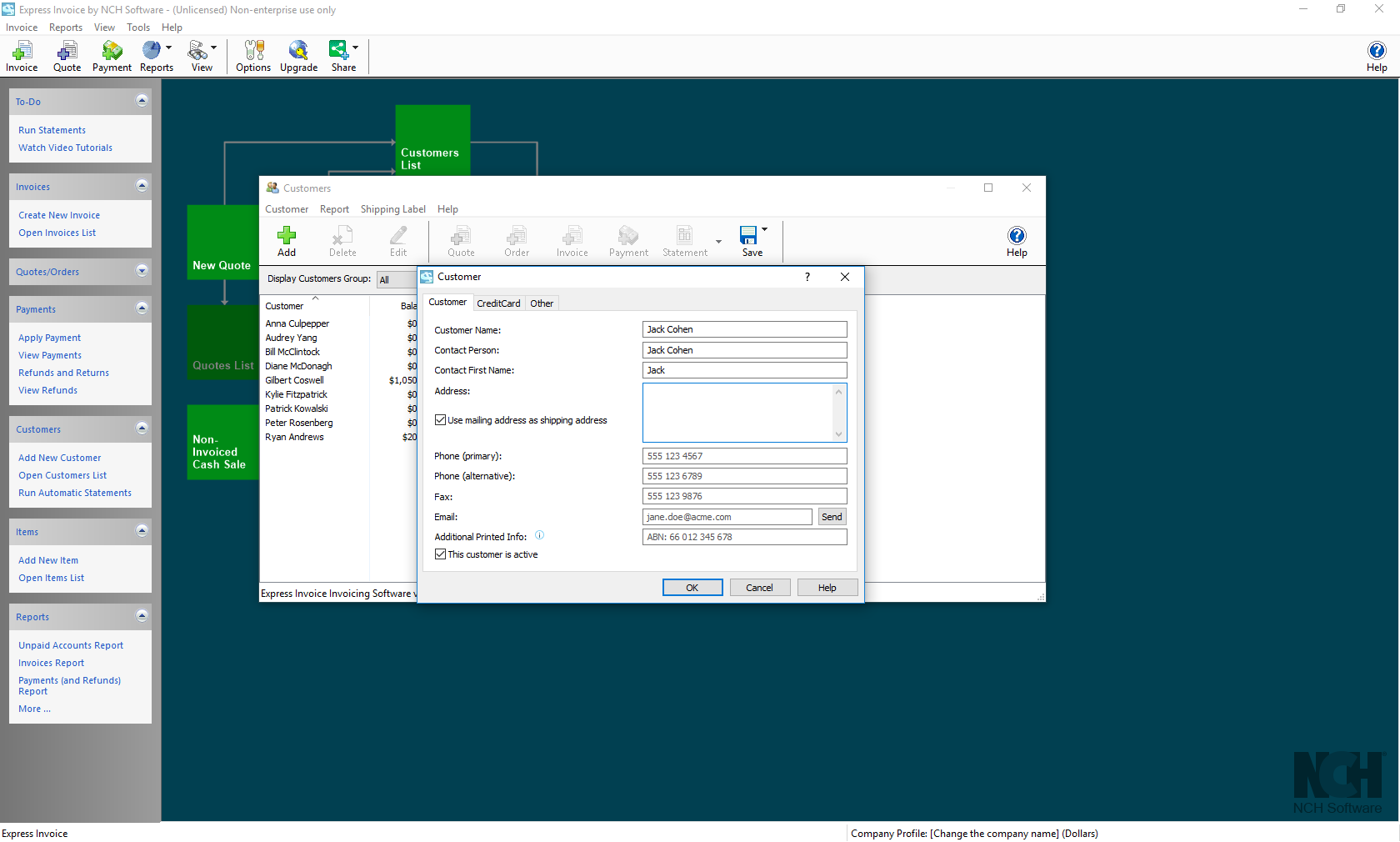Open the Save dropdown arrow in Customers window
The height and width of the screenshot is (842, 1400).
point(765,230)
